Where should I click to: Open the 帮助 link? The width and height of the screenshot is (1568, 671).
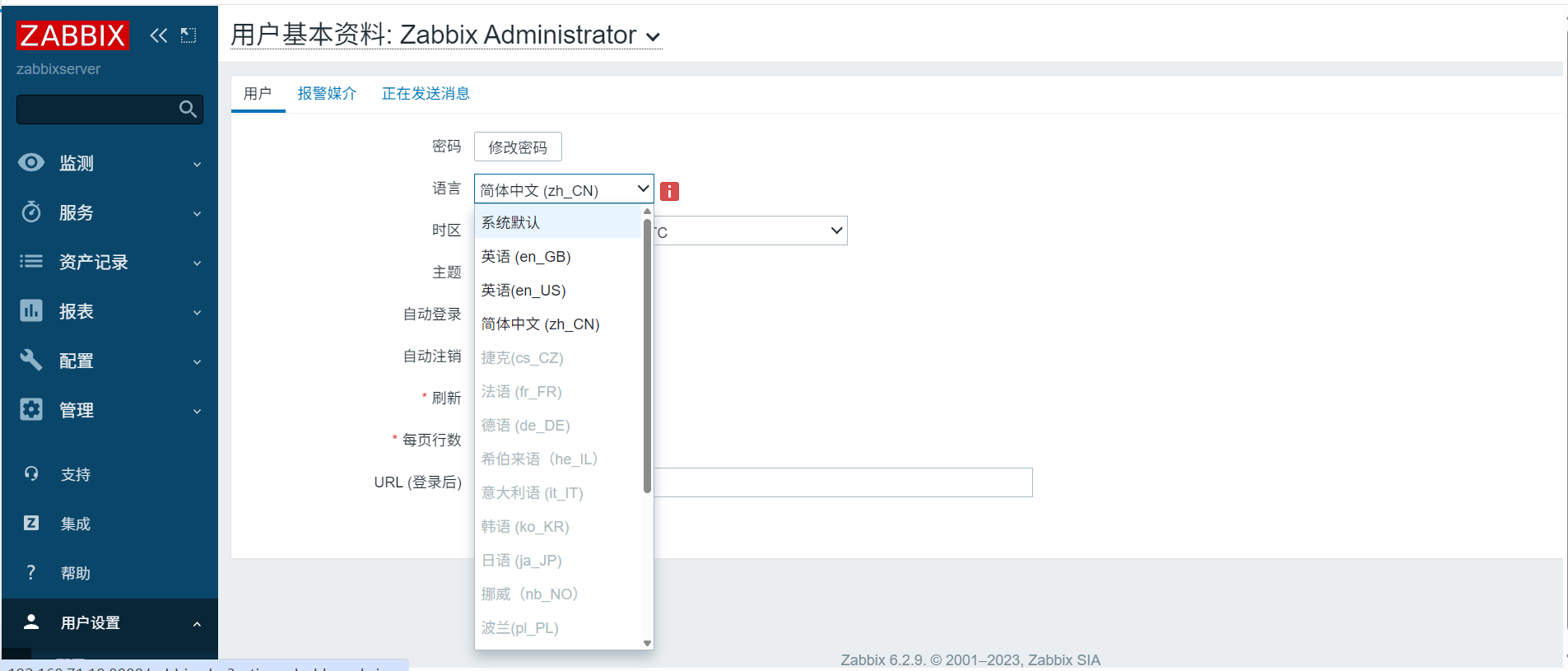(x=76, y=573)
